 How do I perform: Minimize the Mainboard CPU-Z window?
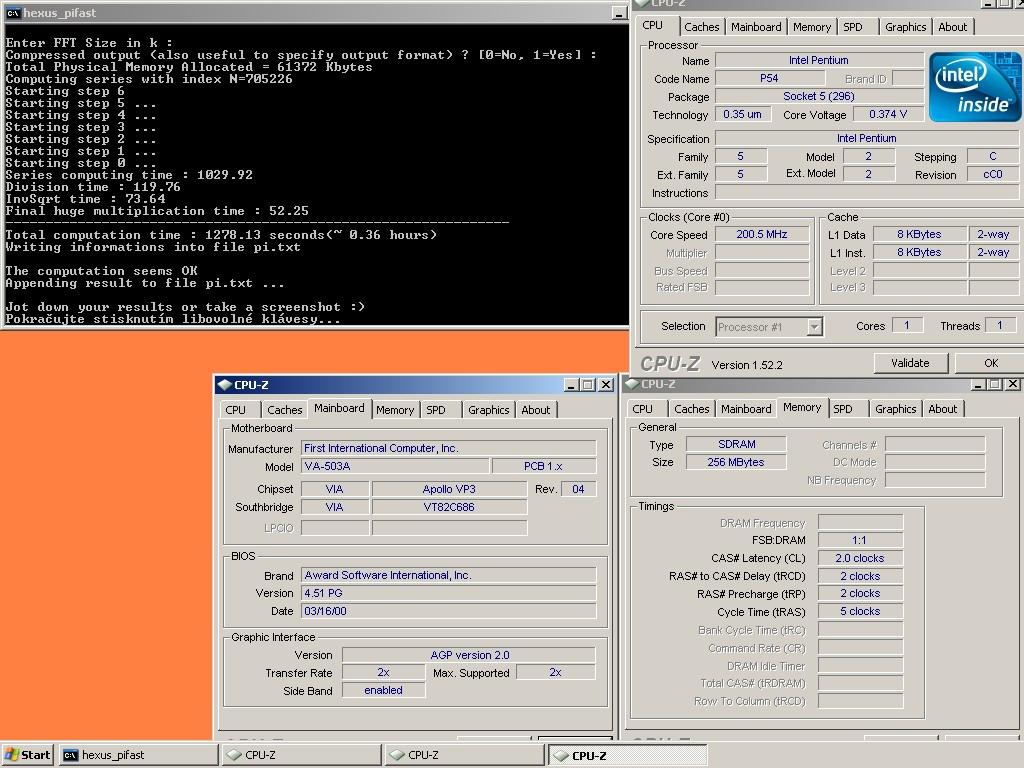coord(571,385)
